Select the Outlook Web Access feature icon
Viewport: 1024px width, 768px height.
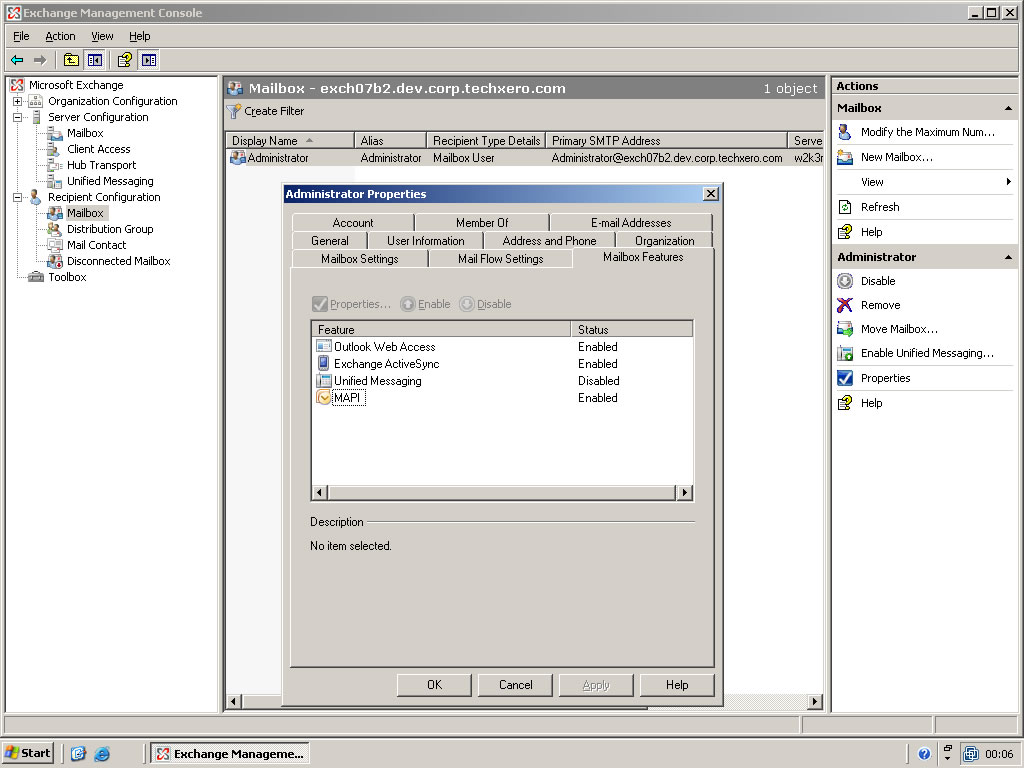click(x=323, y=347)
